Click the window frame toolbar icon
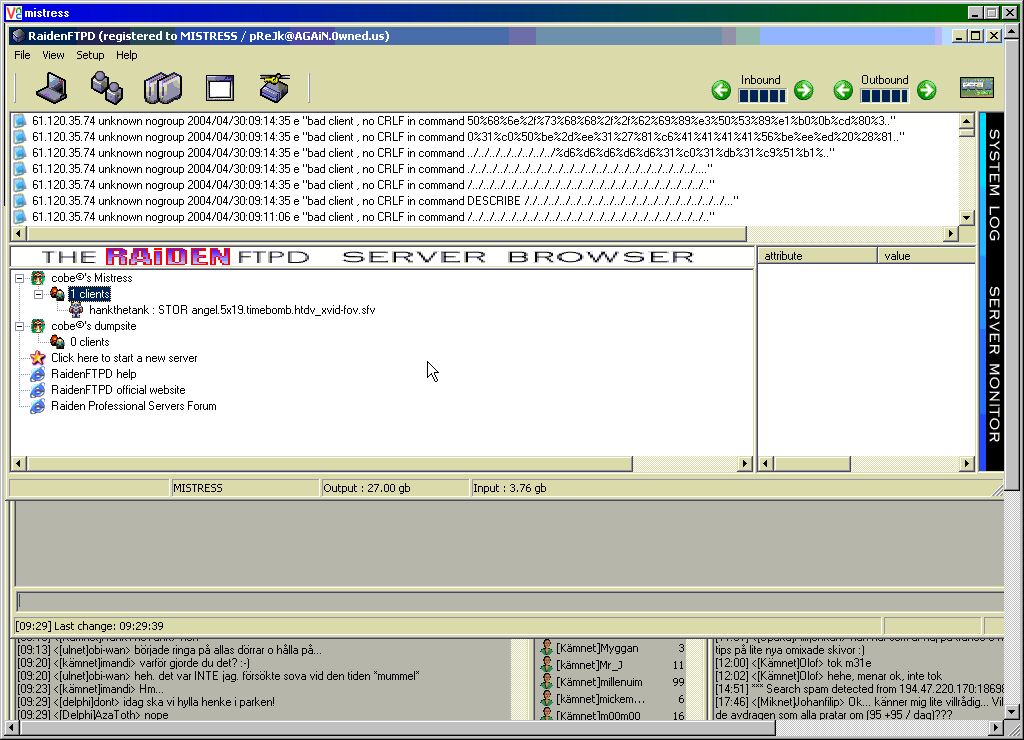Screen dimensions: 1024x740 [219, 88]
